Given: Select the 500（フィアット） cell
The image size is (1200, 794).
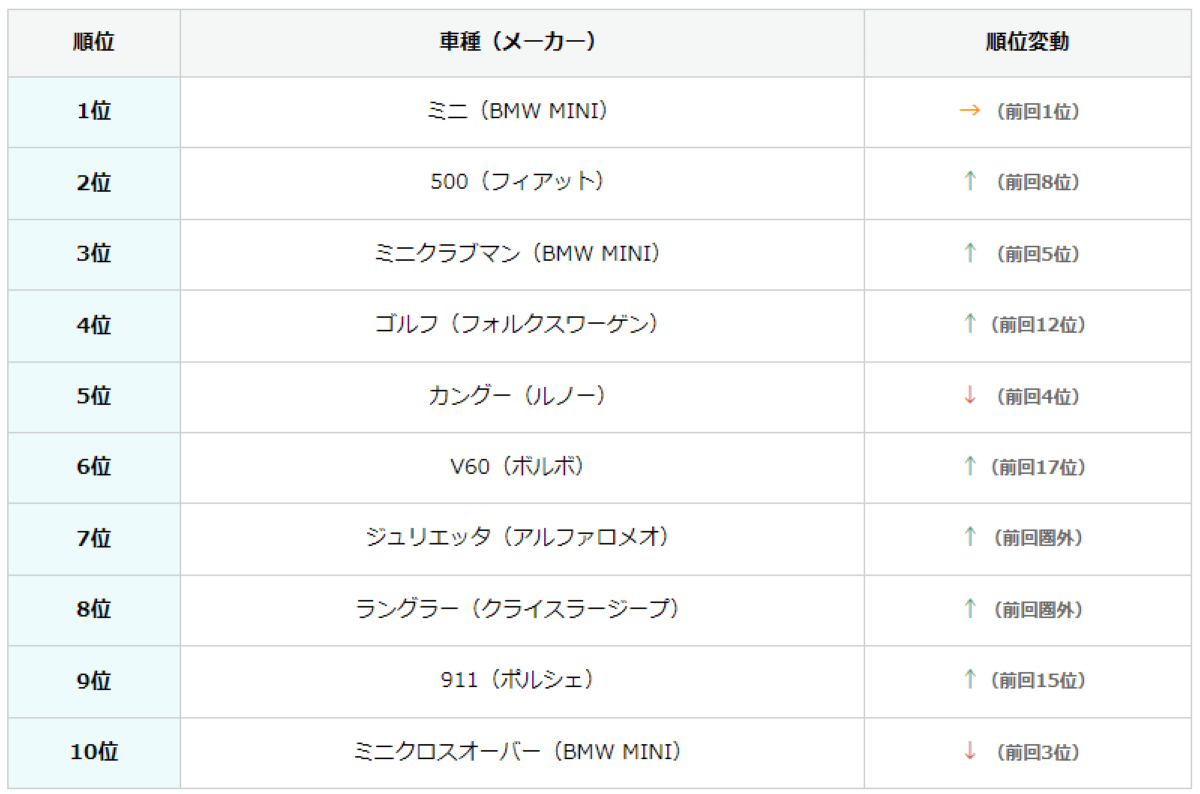Looking at the screenshot, I should click(x=522, y=183).
